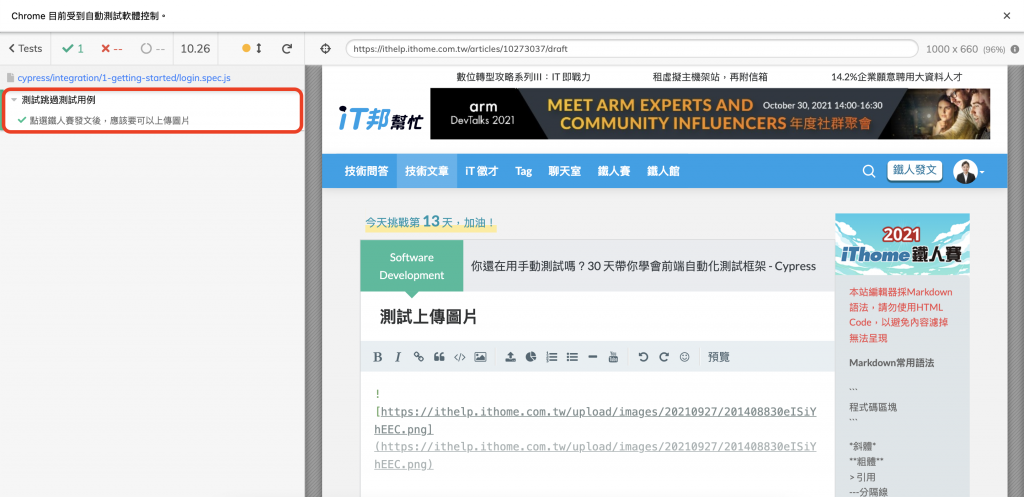Click the 1000 x 660 viewport size text
The height and width of the screenshot is (497, 1024).
click(x=952, y=49)
